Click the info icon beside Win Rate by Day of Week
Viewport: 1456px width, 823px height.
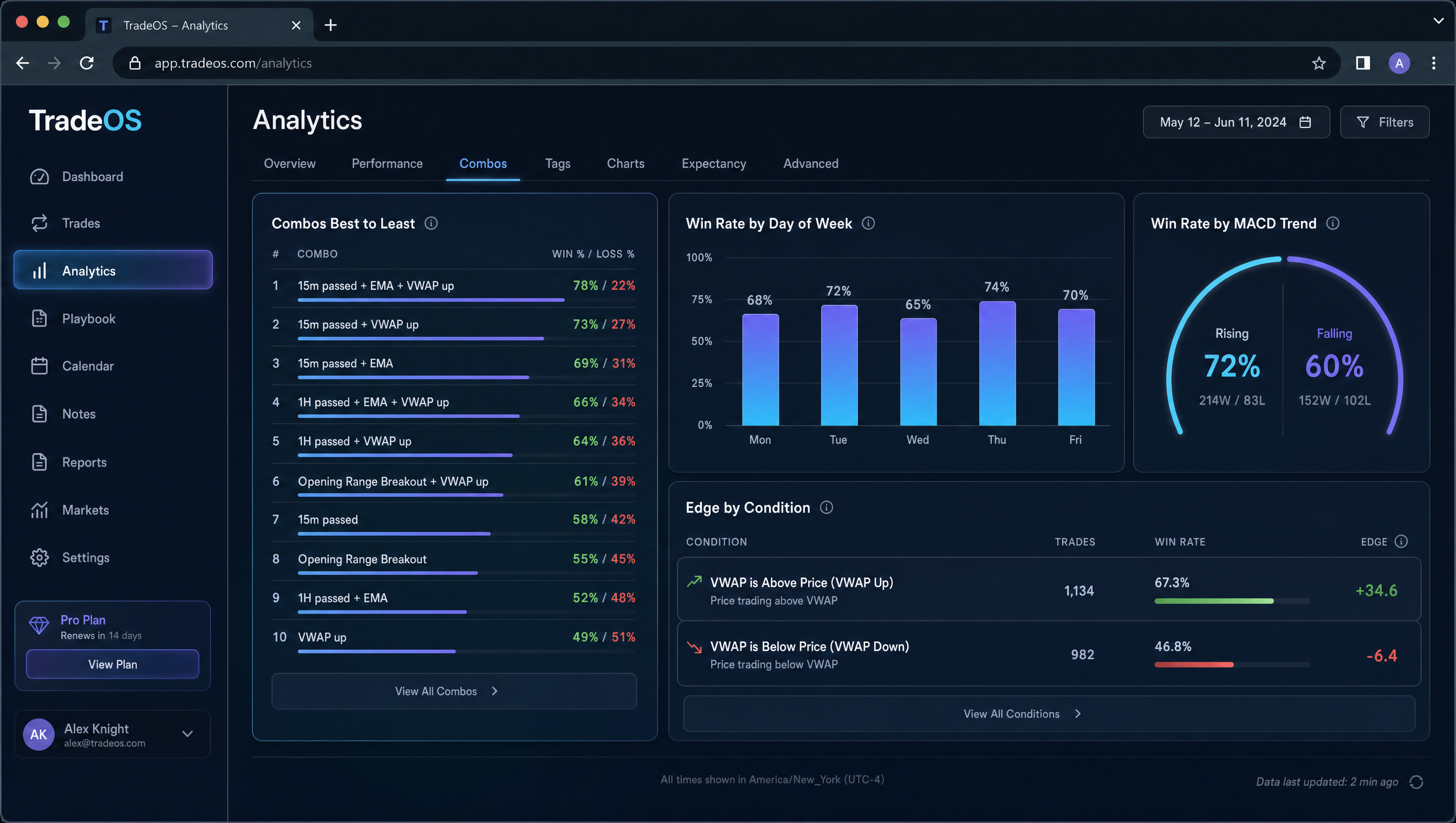click(868, 223)
